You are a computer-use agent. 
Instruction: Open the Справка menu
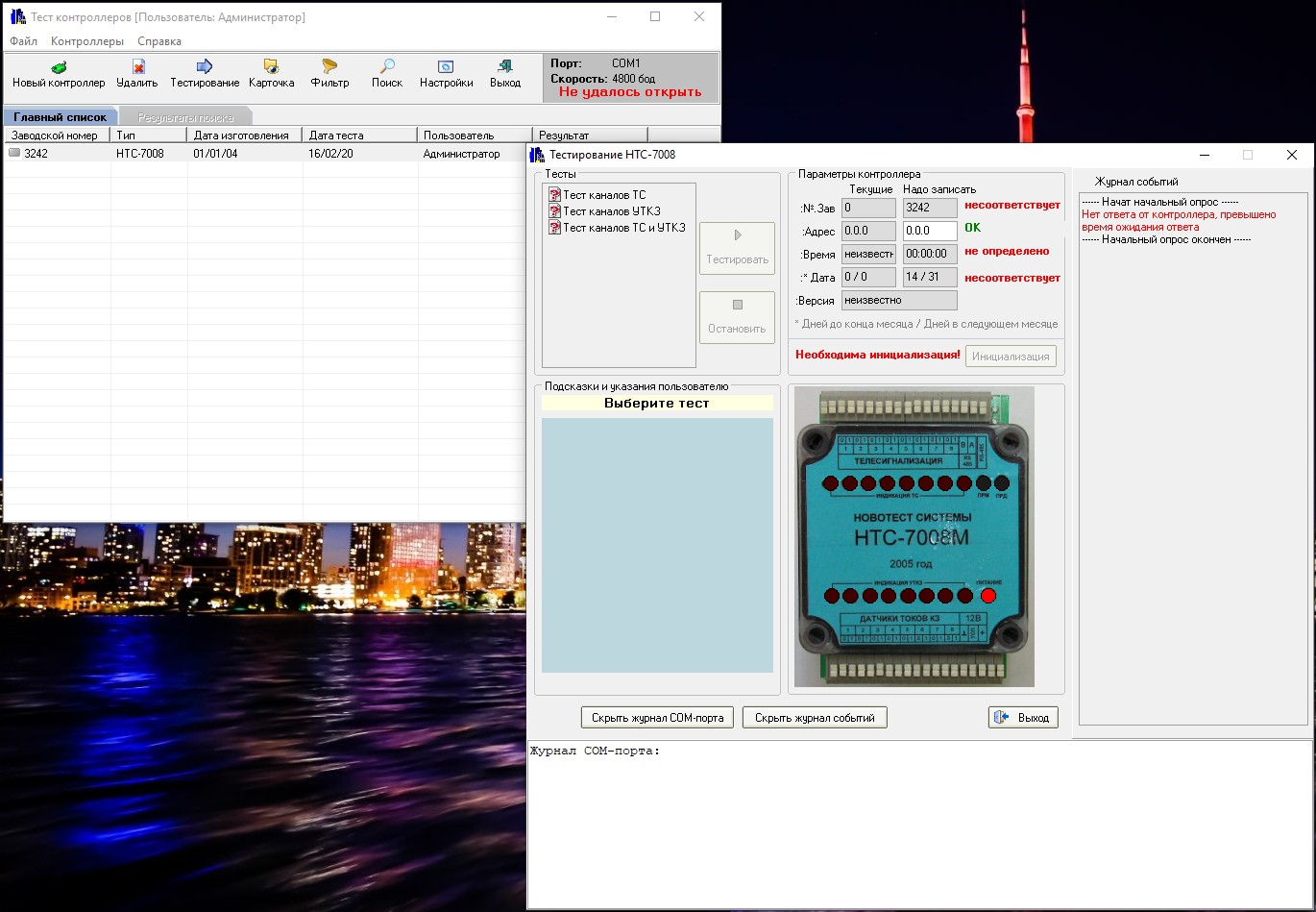(x=159, y=41)
